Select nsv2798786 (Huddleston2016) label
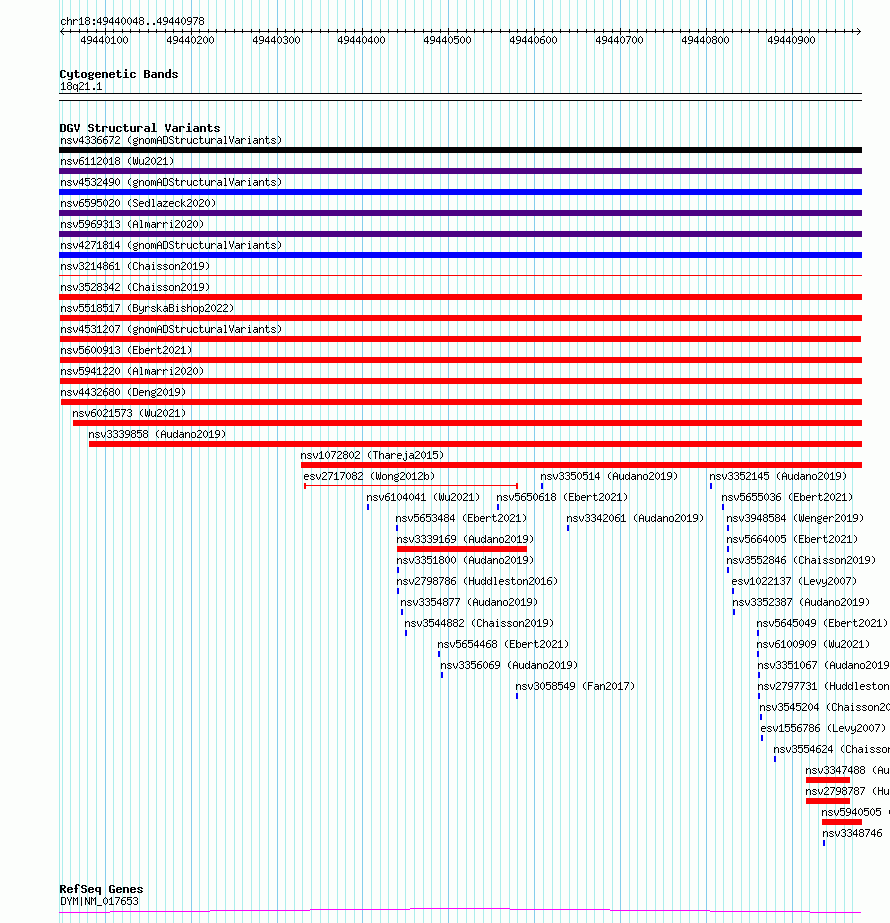Viewport: 890px width, 923px height. (477, 581)
